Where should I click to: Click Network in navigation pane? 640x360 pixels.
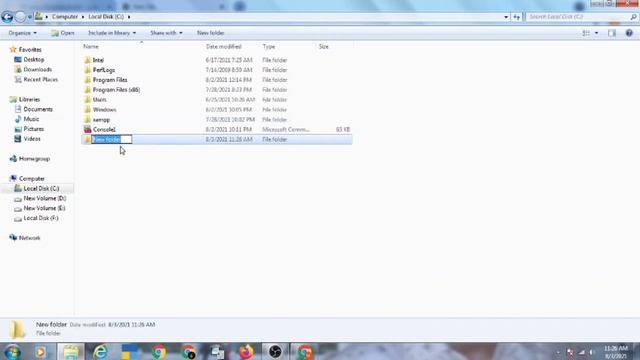pos(29,238)
